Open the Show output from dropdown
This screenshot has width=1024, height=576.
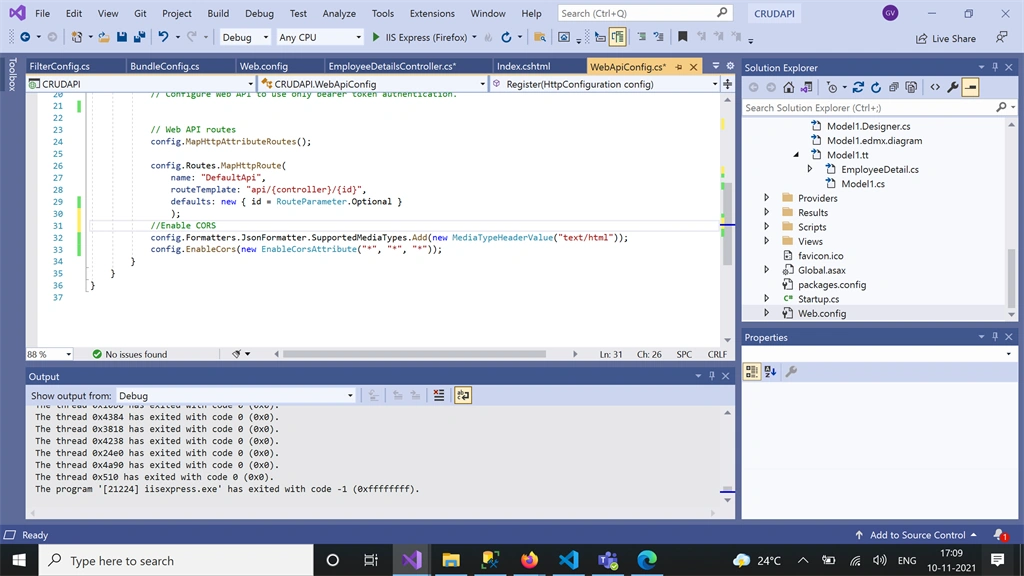[236, 396]
